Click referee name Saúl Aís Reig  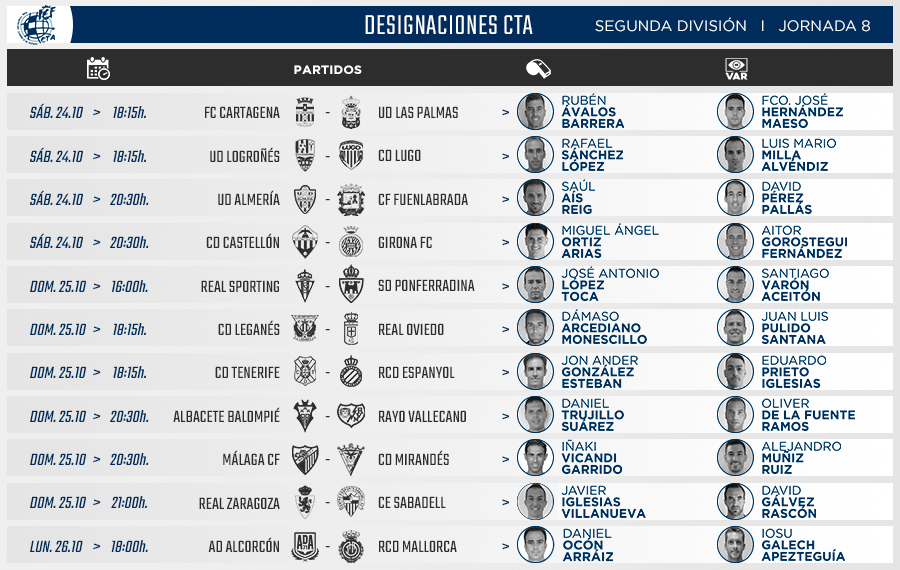coord(578,198)
